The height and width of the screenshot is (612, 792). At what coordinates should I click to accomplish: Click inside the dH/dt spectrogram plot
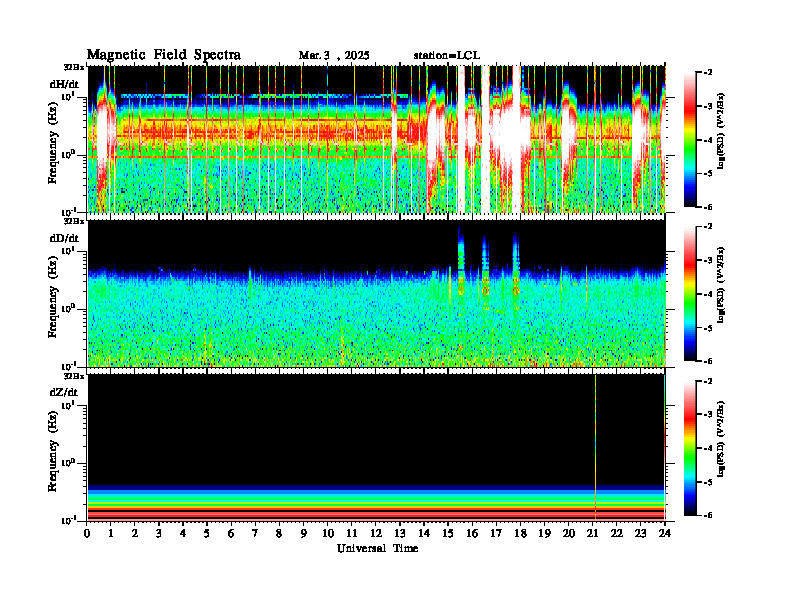[377, 139]
